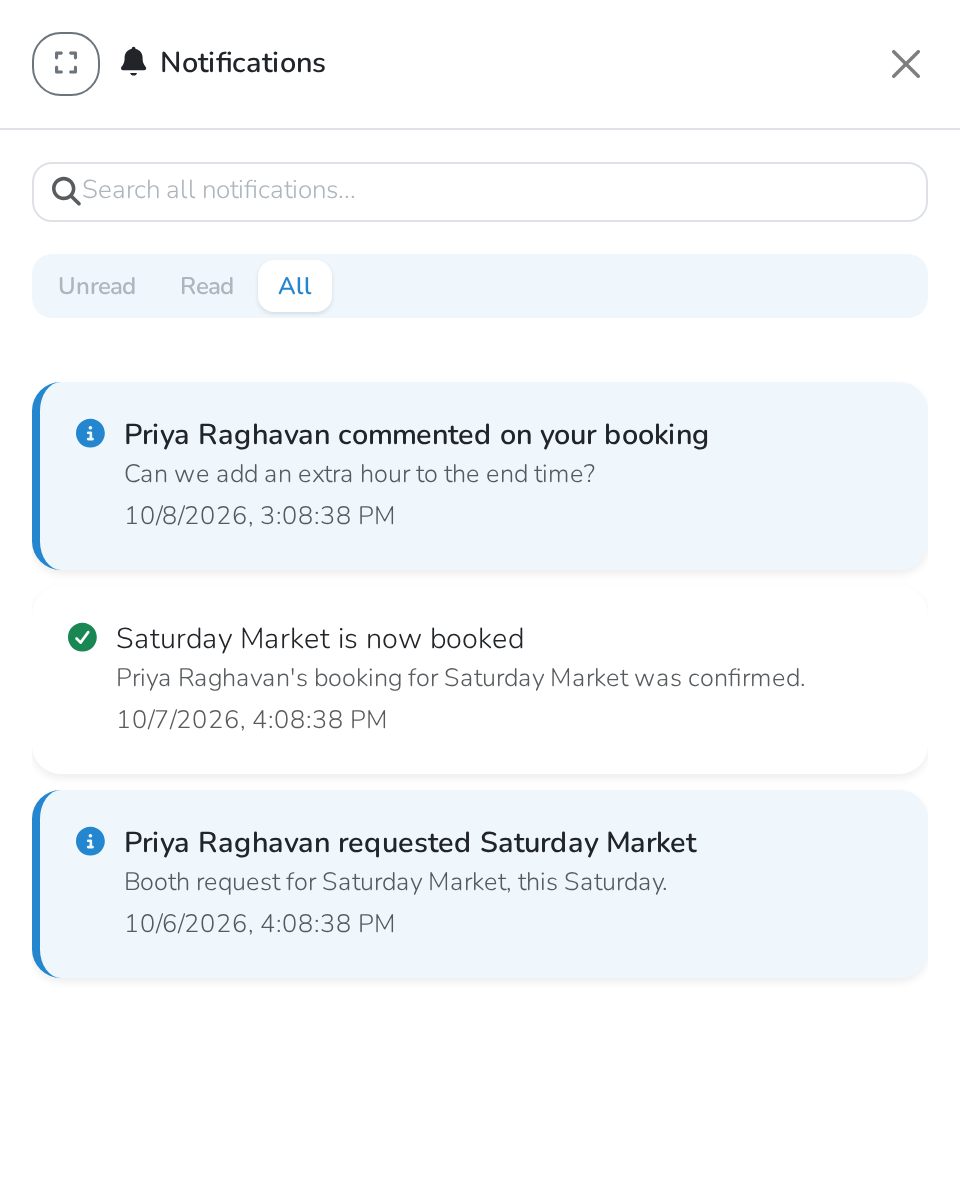Click info icon on requested Saturday Market notification
960x1200 pixels.
click(90, 842)
